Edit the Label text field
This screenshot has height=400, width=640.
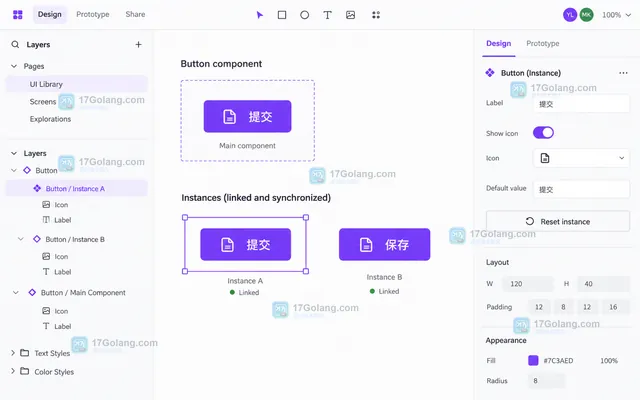point(581,104)
